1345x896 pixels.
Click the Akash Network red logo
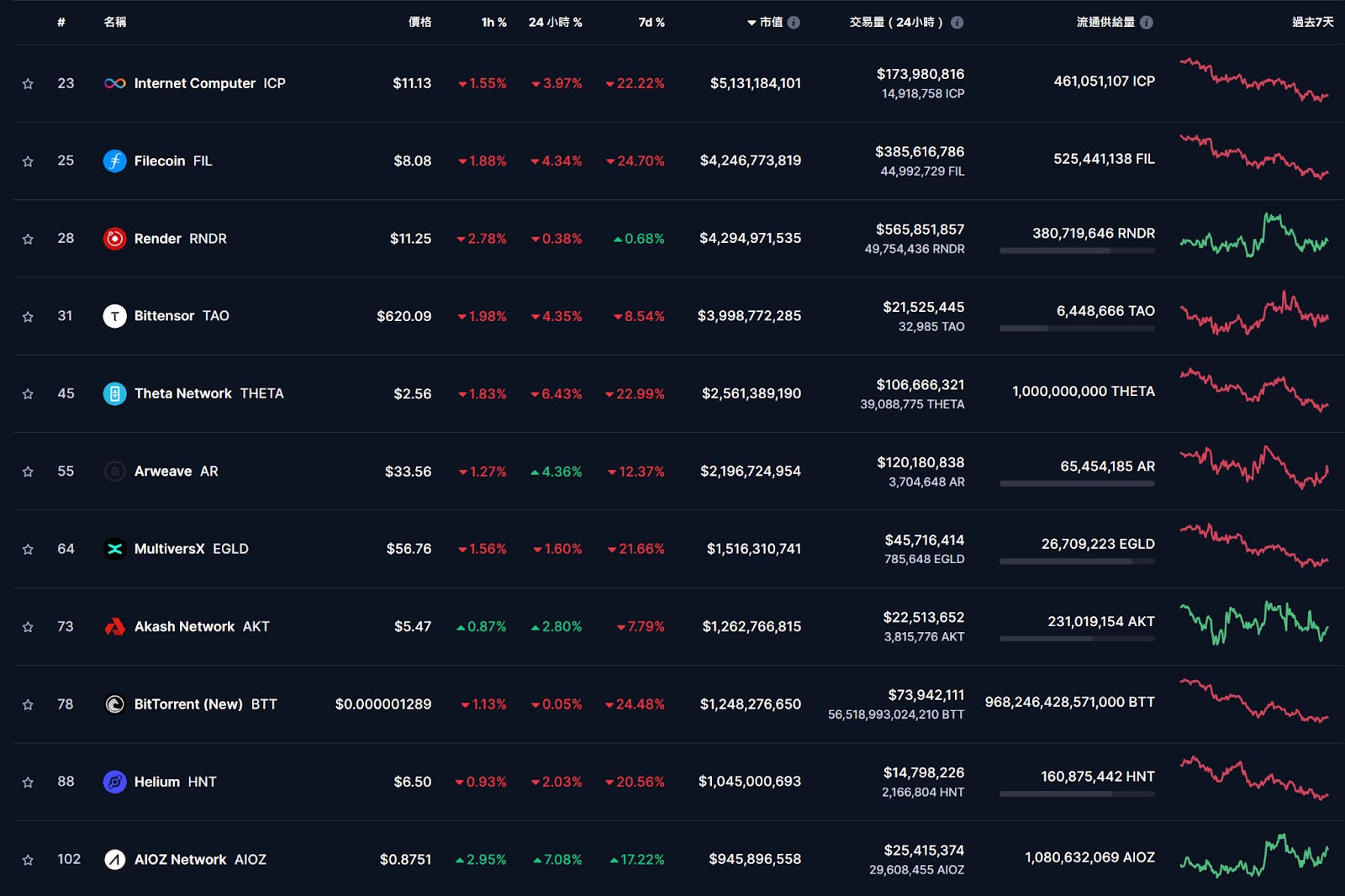[115, 626]
